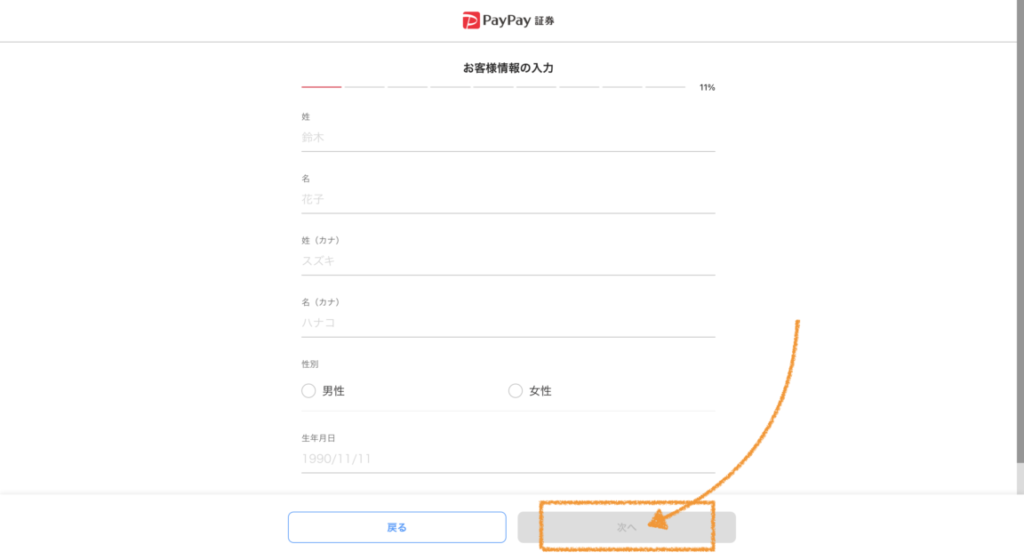Click the red first progress bar segment

321,87
